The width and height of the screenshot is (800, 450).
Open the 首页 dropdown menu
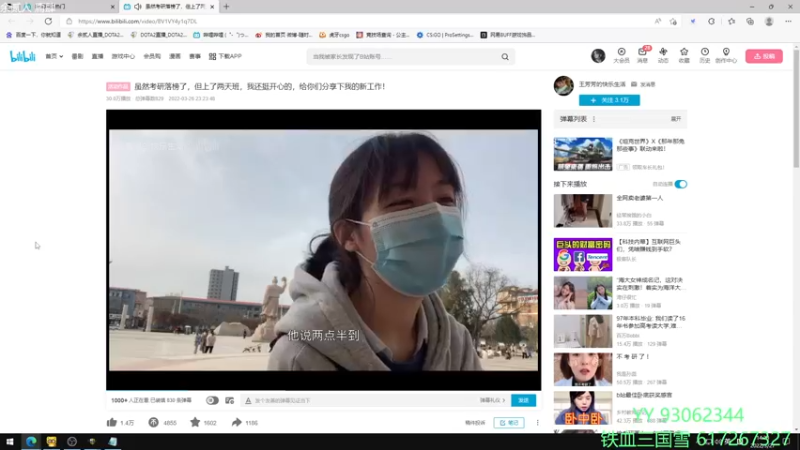(x=54, y=56)
